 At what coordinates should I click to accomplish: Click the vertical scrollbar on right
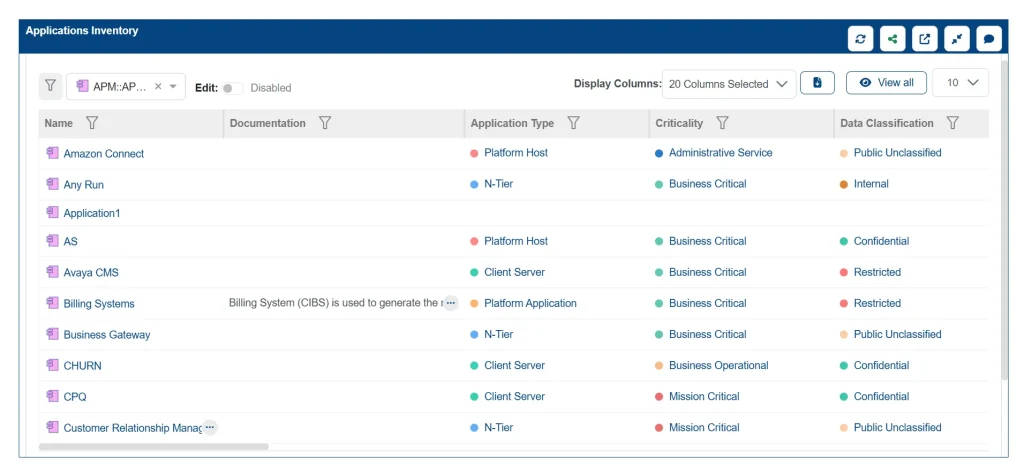pyautogui.click(x=1004, y=219)
